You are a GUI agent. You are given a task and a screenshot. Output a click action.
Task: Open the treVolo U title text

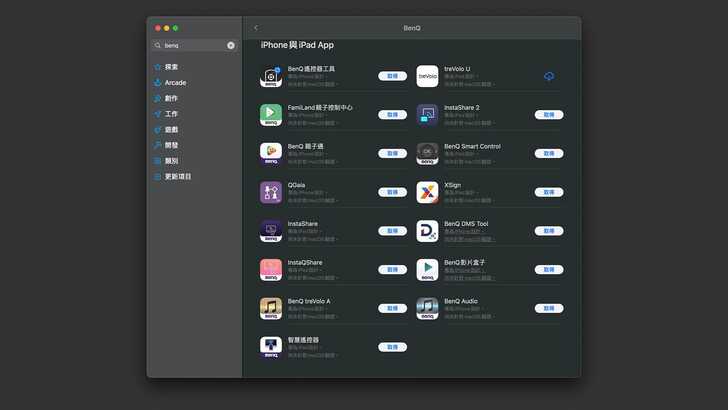[457, 69]
